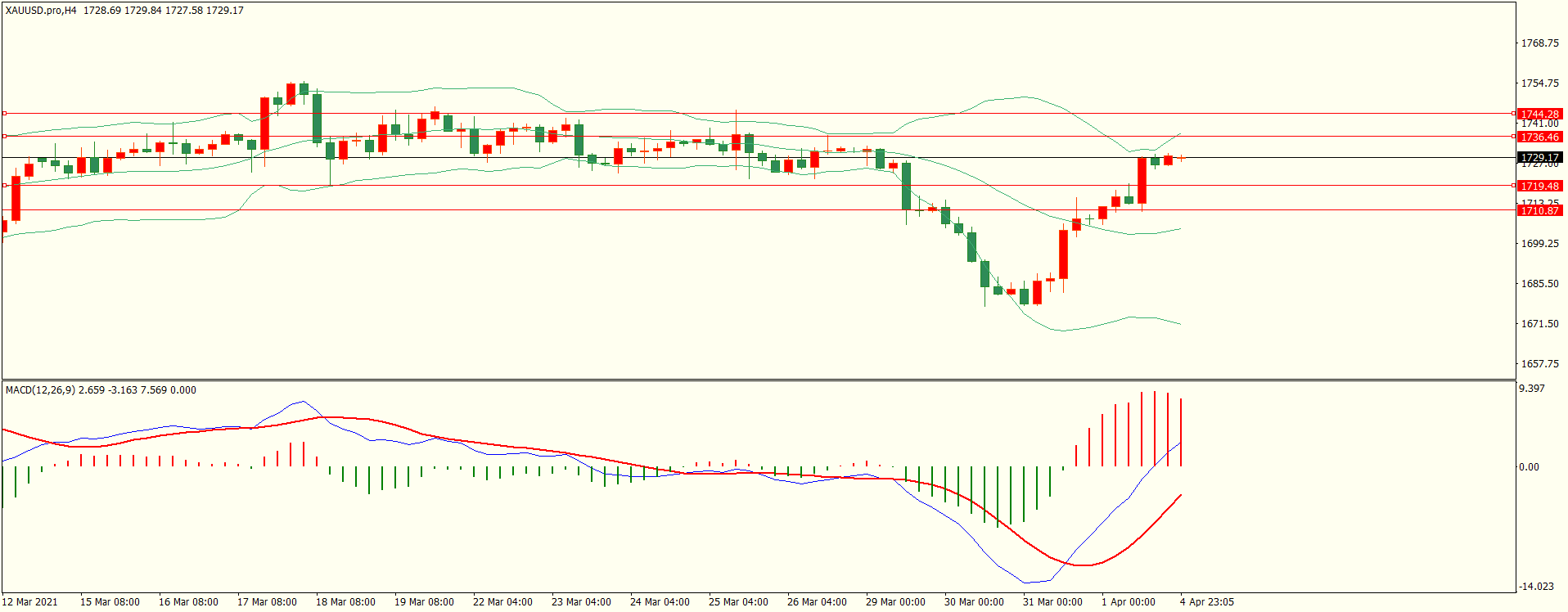The image size is (1568, 612).
Task: Click the 12 Mar 2021 date label
Action: [30, 602]
